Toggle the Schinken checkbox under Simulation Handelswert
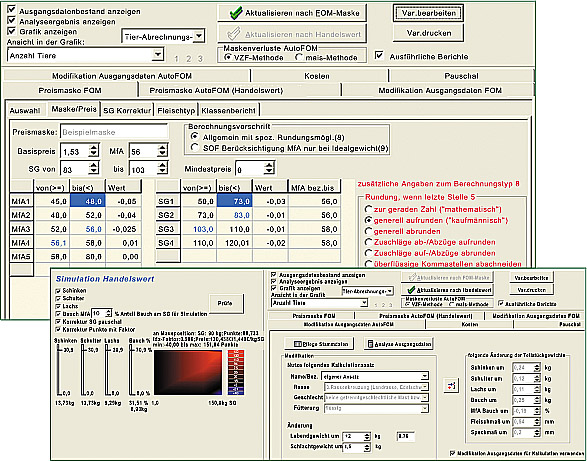Viewport: 587px width, 461px height. pyautogui.click(x=58, y=291)
